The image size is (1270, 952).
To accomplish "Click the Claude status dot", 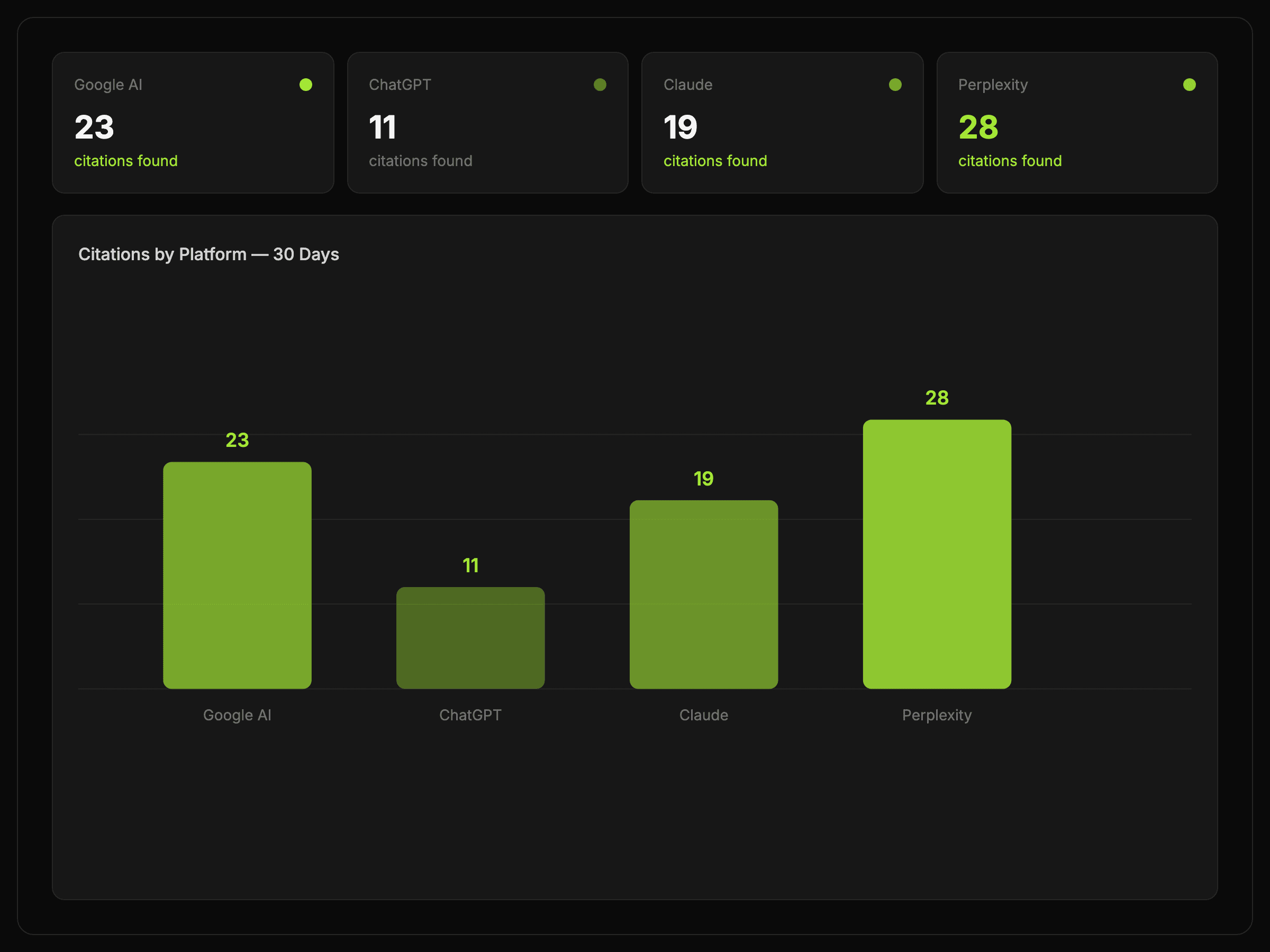I will [894, 85].
